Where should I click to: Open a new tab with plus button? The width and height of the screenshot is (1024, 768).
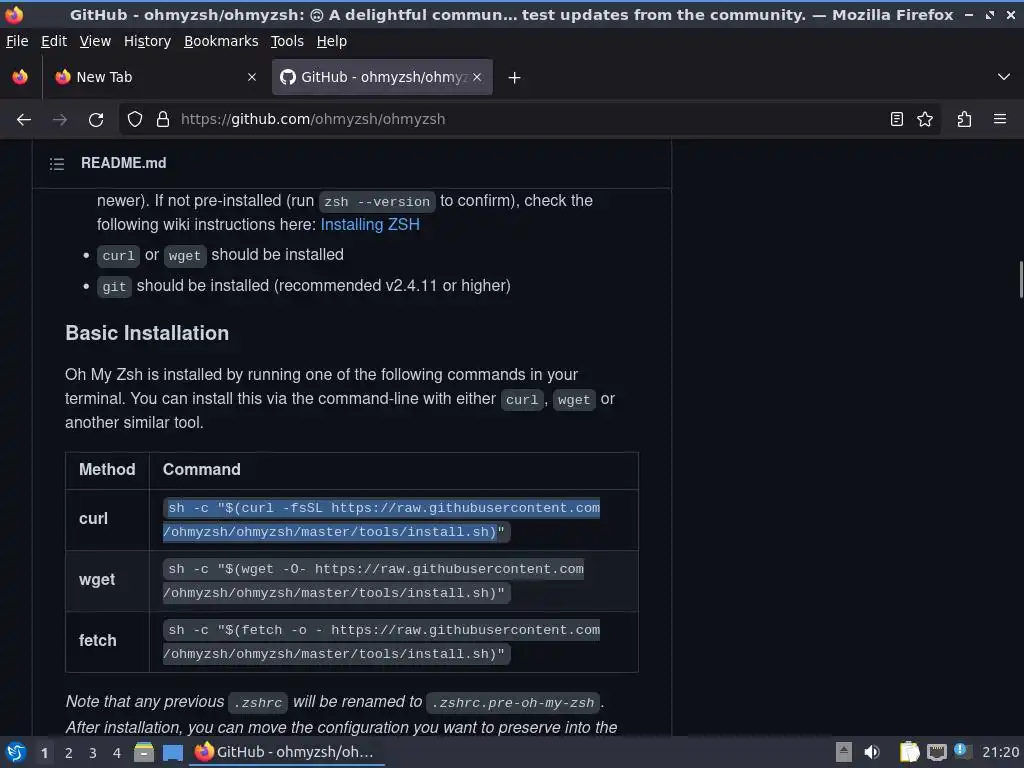click(514, 78)
